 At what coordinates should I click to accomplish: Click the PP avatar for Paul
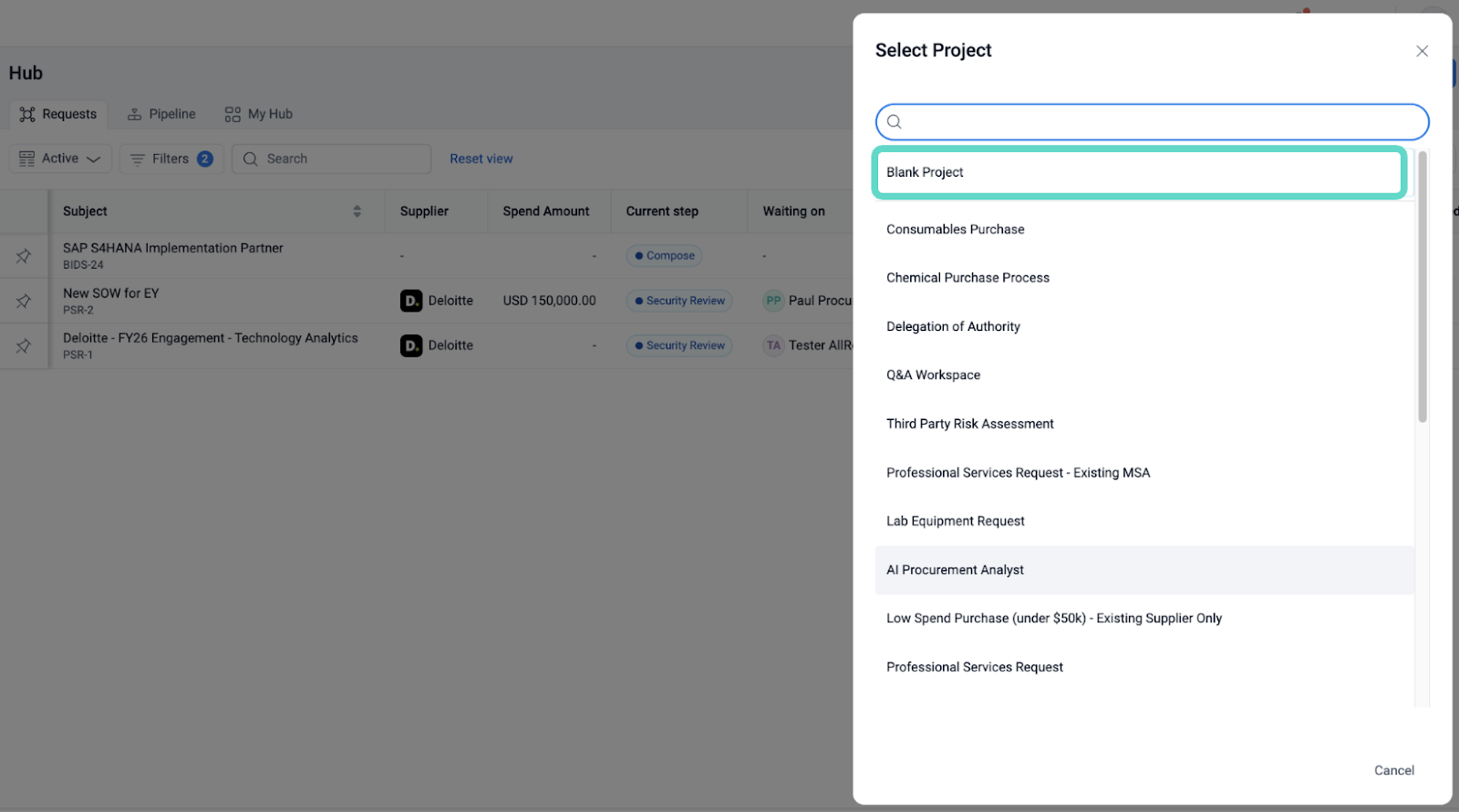coord(773,301)
